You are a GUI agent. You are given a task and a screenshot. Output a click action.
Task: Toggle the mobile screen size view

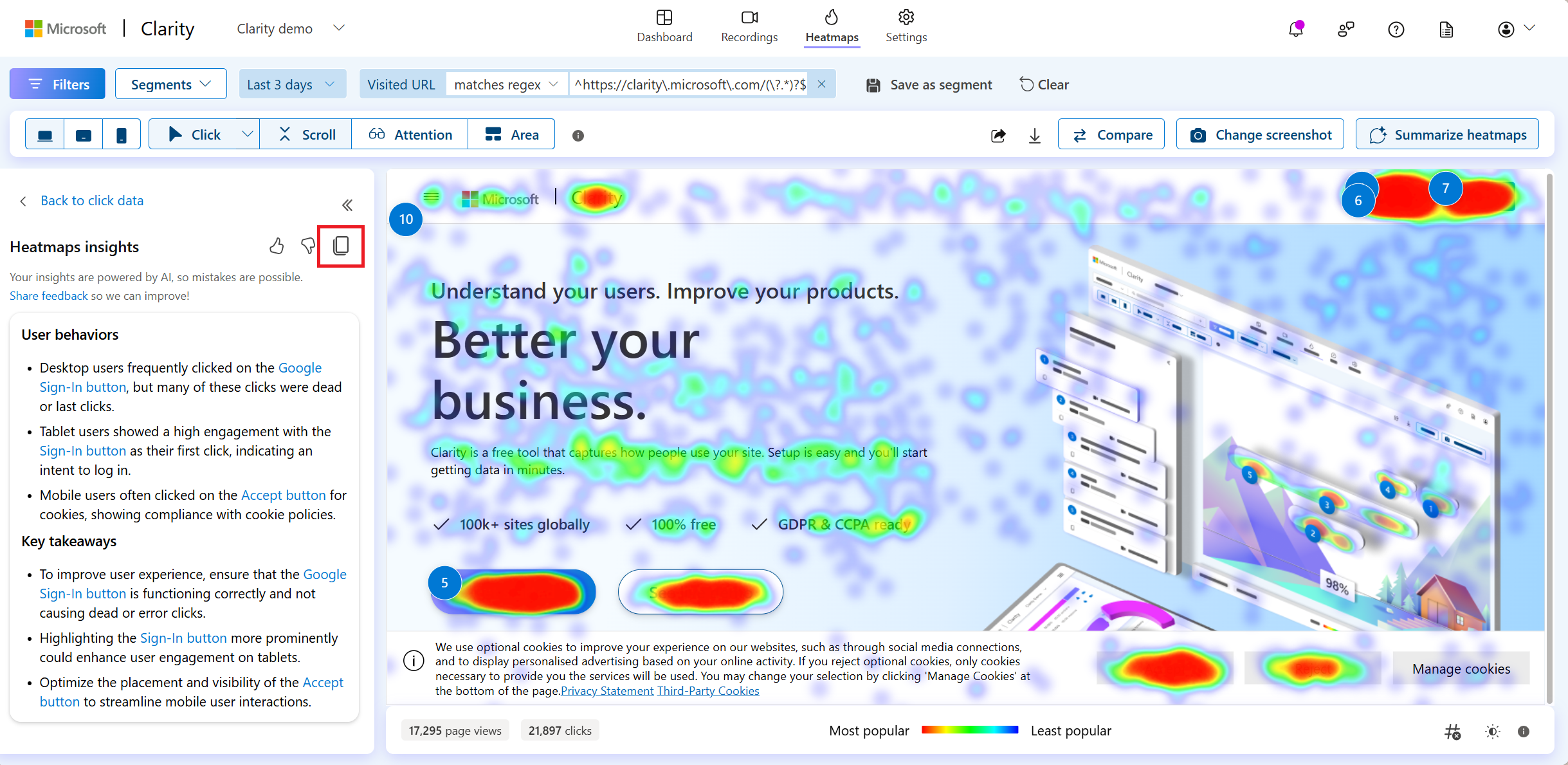pos(120,134)
